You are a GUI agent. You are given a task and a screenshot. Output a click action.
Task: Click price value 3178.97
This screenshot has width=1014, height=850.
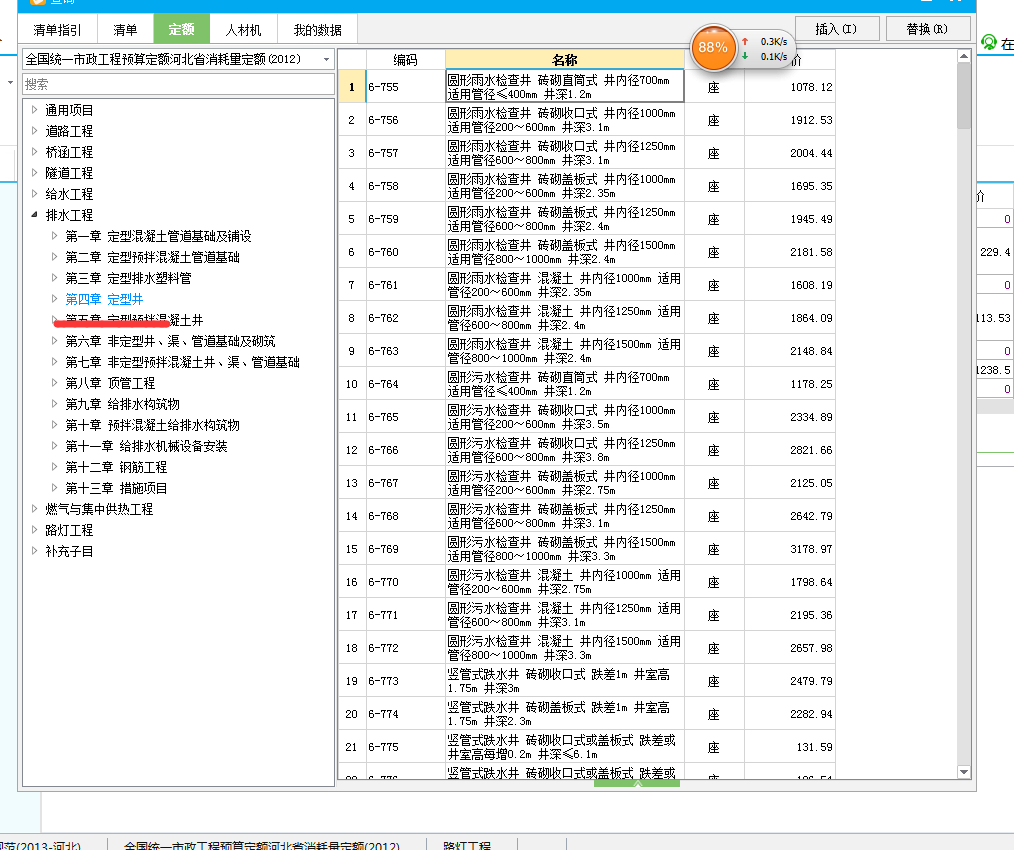(811, 549)
